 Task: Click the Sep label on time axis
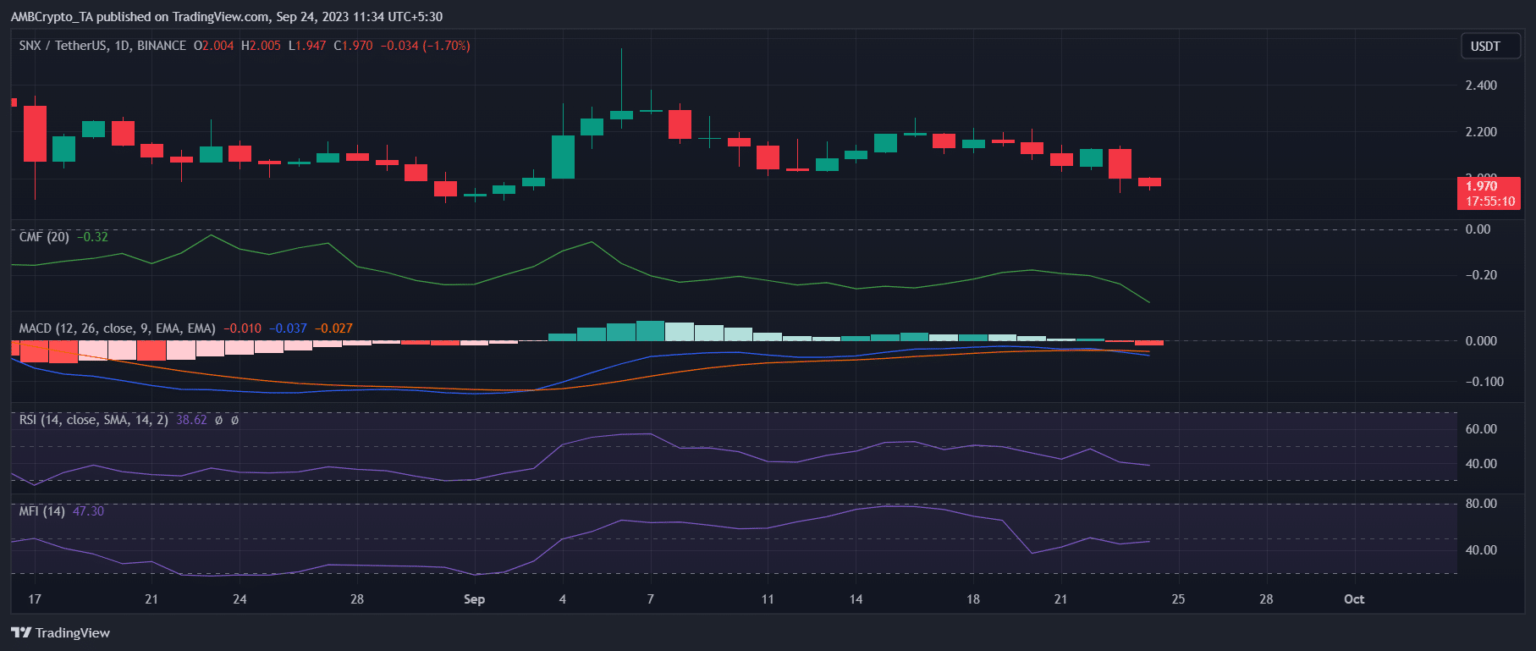[474, 599]
